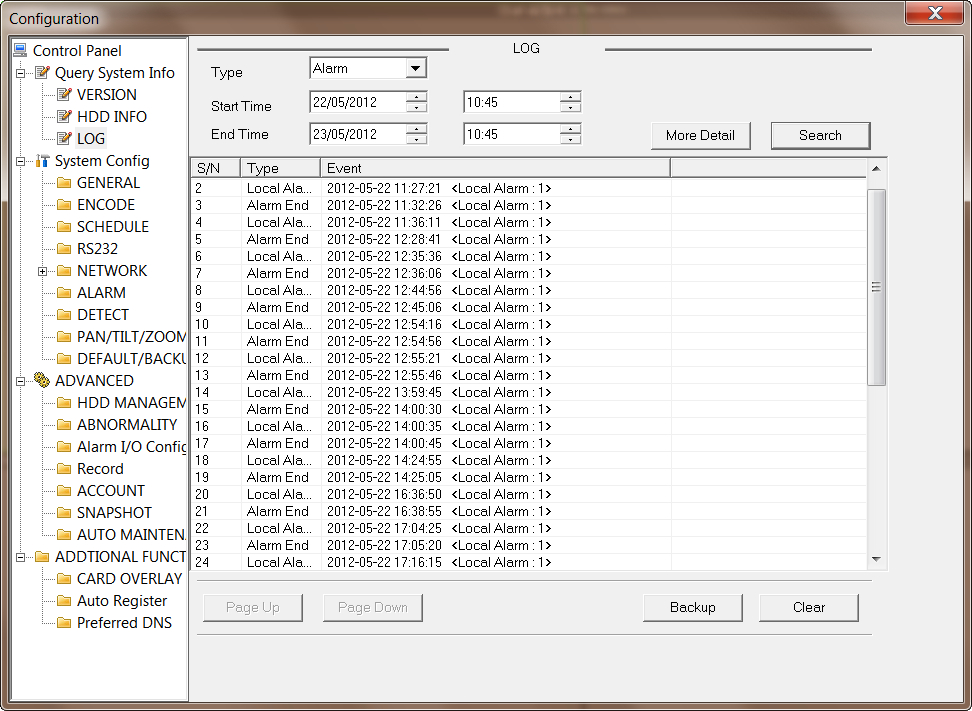Click the Control Panel computer icon
Screen dimensions: 972x711
click(x=20, y=50)
